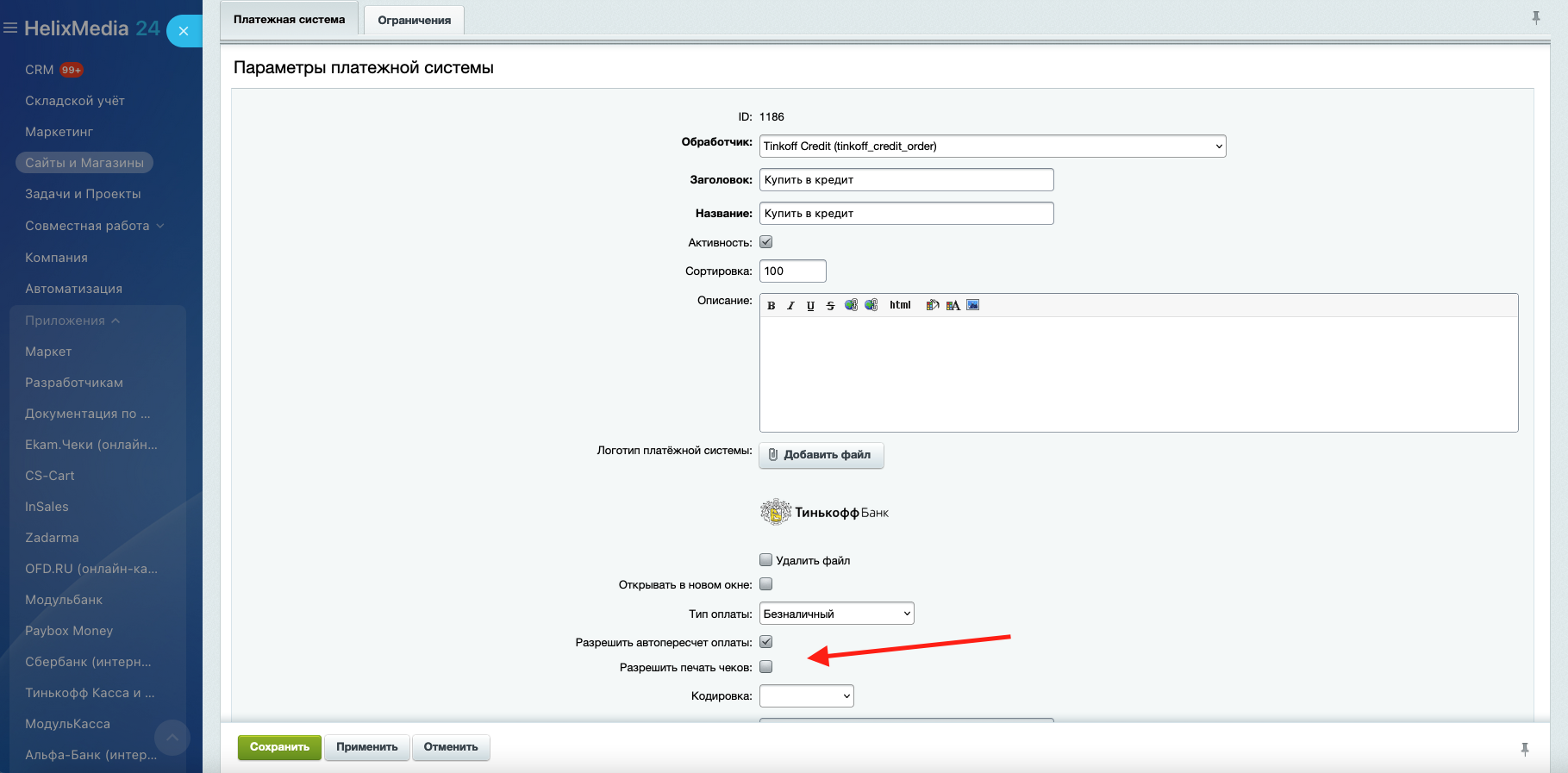1568x773 pixels.
Task: Collapse the Приложения section
Action: [x=72, y=321]
